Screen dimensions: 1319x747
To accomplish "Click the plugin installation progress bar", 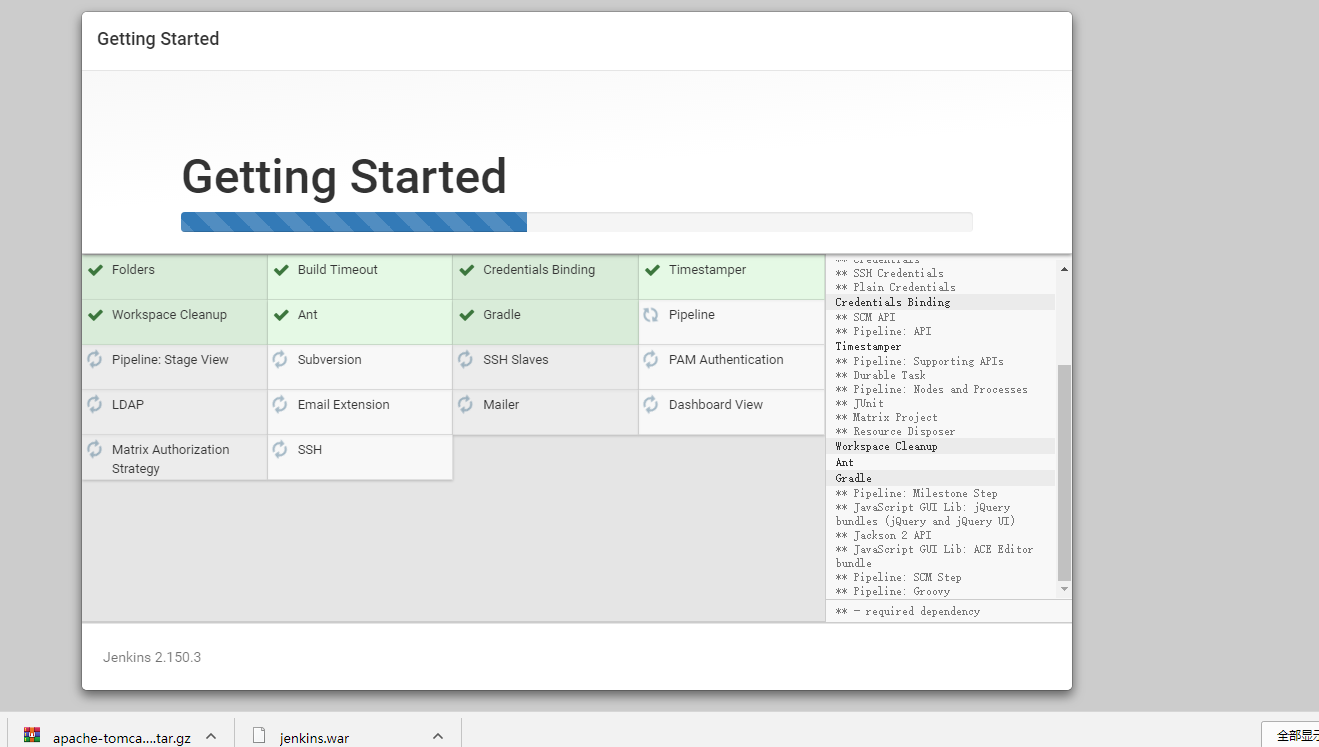I will (577, 222).
